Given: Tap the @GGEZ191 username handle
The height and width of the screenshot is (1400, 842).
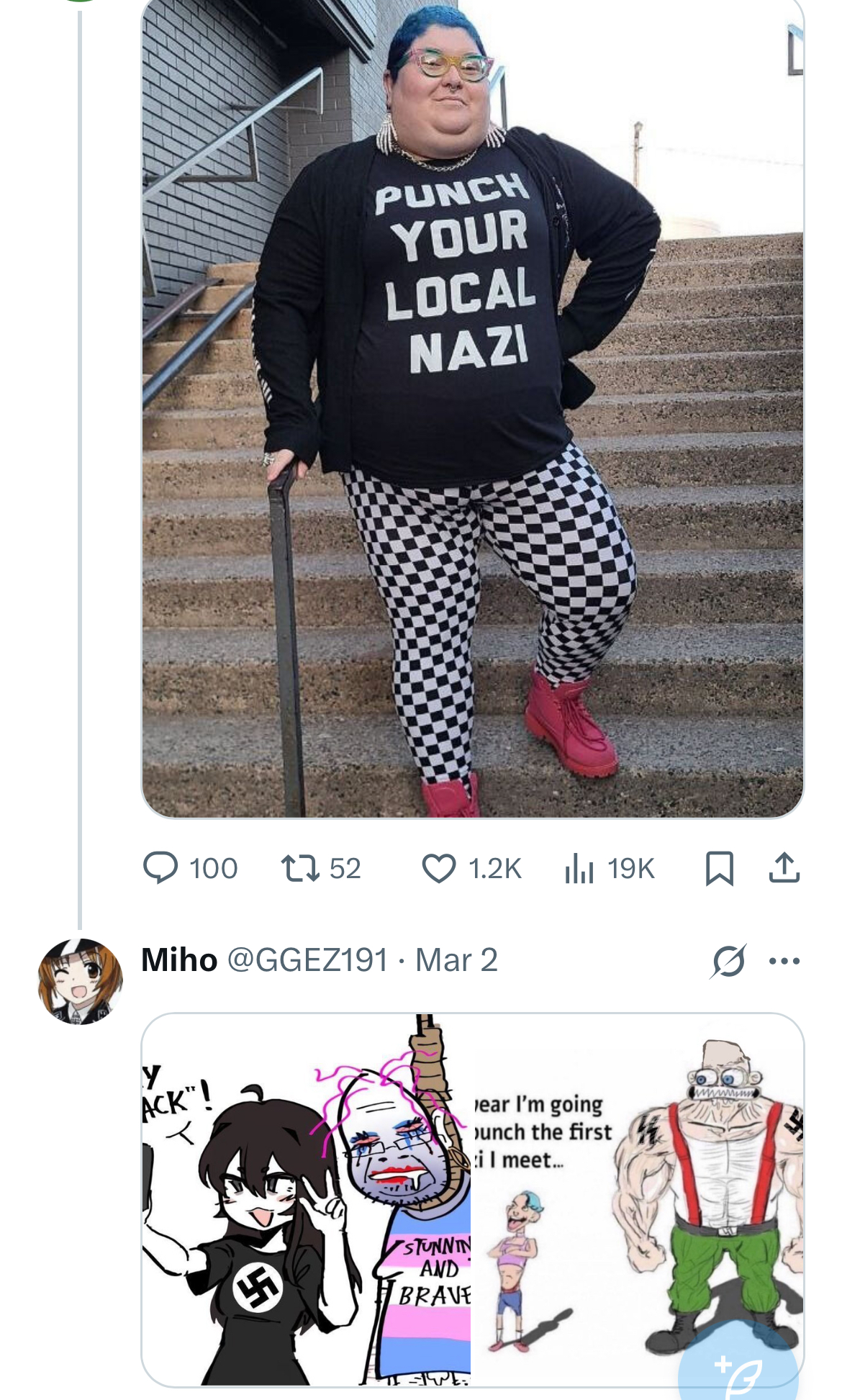Looking at the screenshot, I should (x=308, y=960).
